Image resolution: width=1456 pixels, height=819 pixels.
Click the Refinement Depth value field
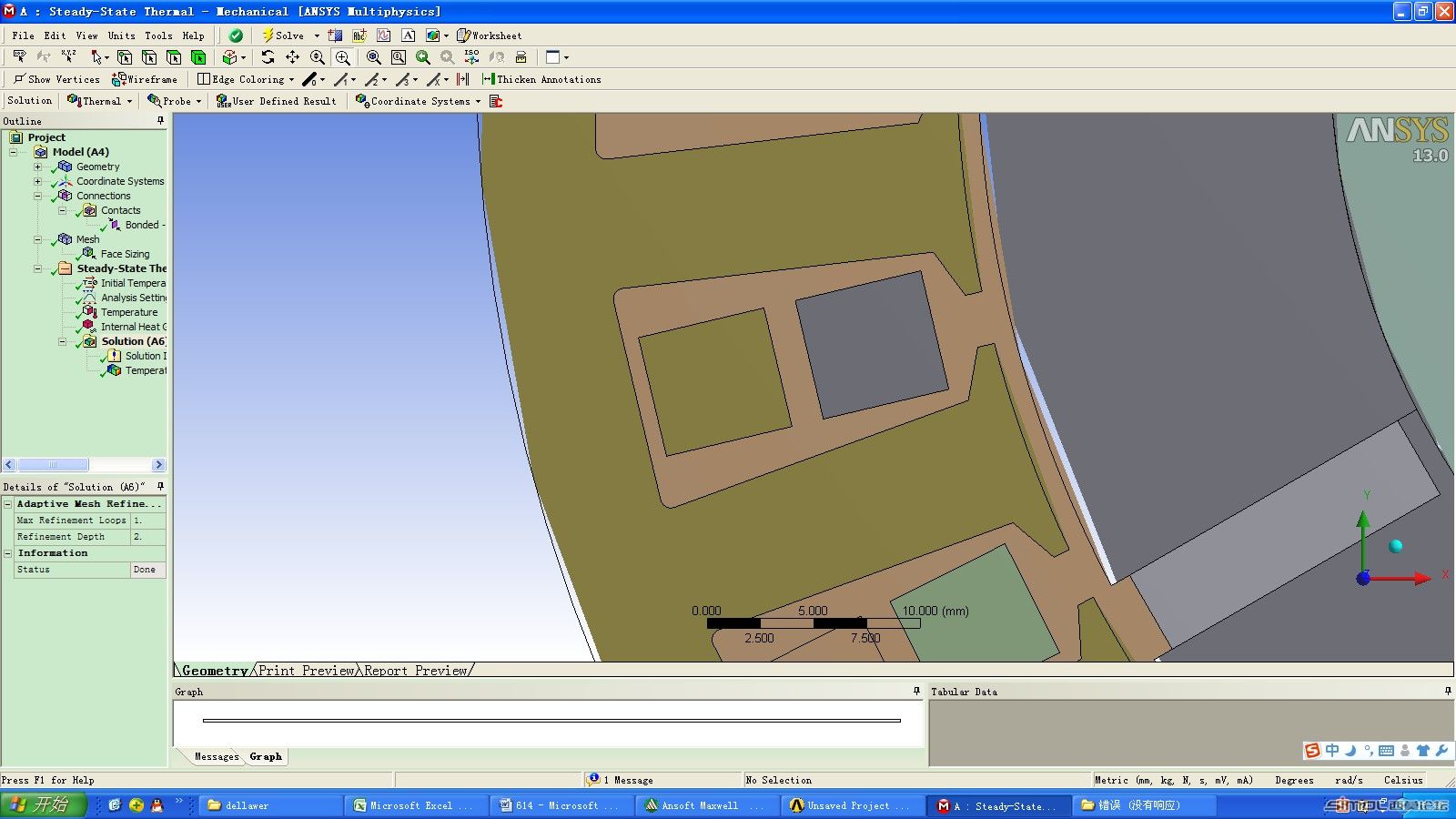148,536
